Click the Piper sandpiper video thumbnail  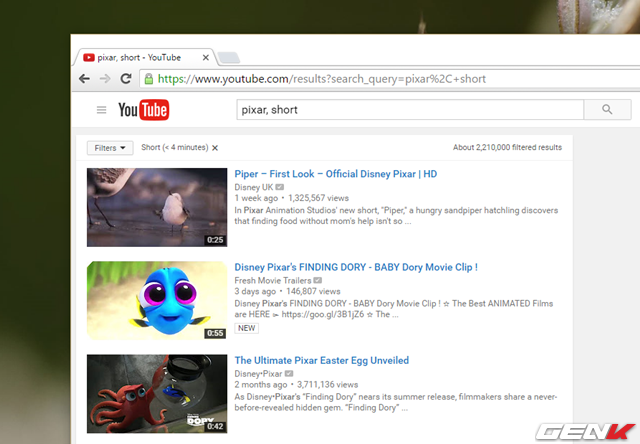coord(156,207)
